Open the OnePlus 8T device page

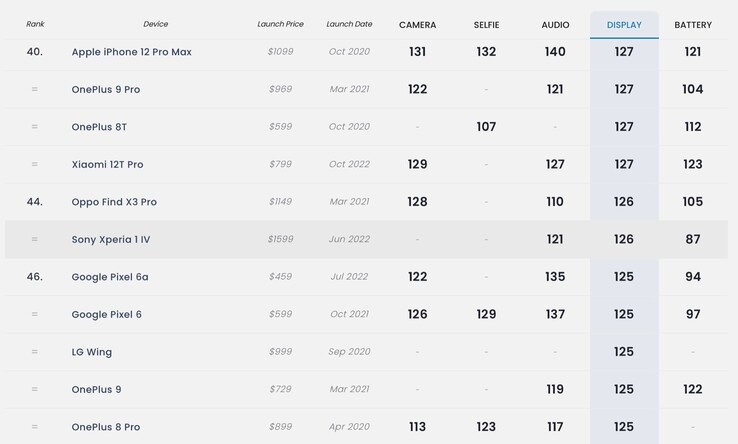[99, 127]
